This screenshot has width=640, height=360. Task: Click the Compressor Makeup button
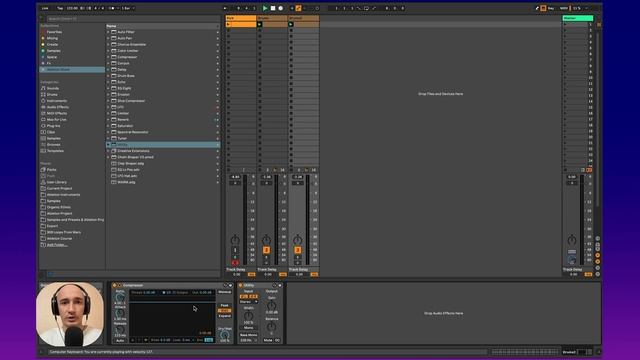coord(224,292)
